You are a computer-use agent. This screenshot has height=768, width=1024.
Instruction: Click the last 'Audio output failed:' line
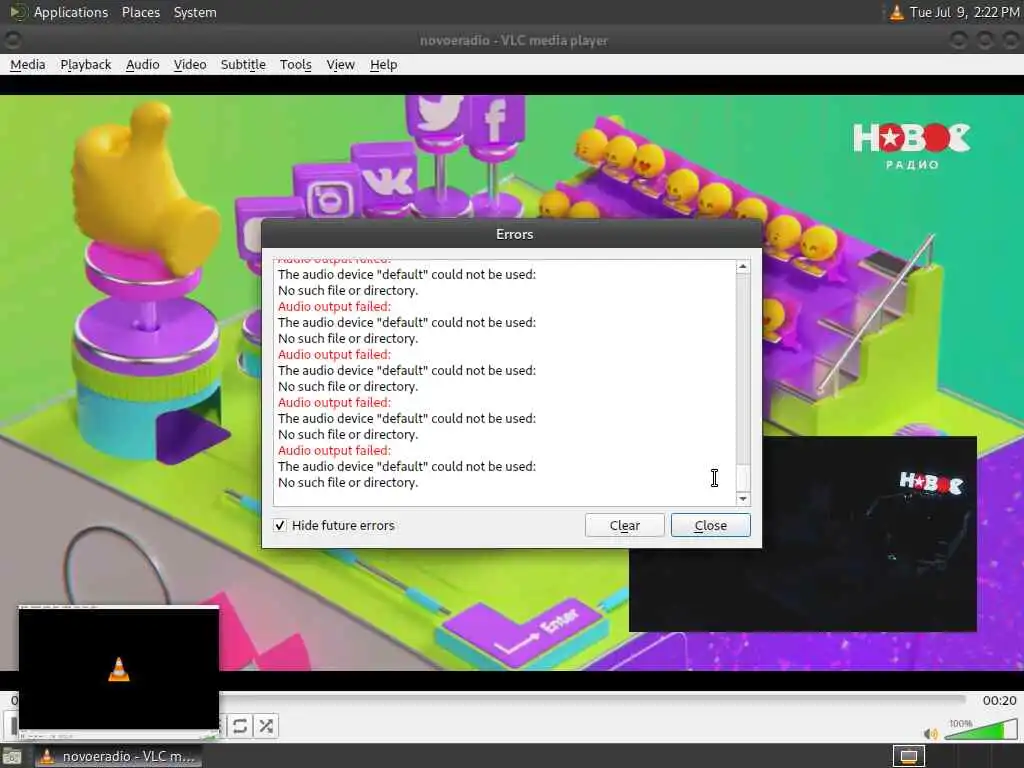point(334,450)
